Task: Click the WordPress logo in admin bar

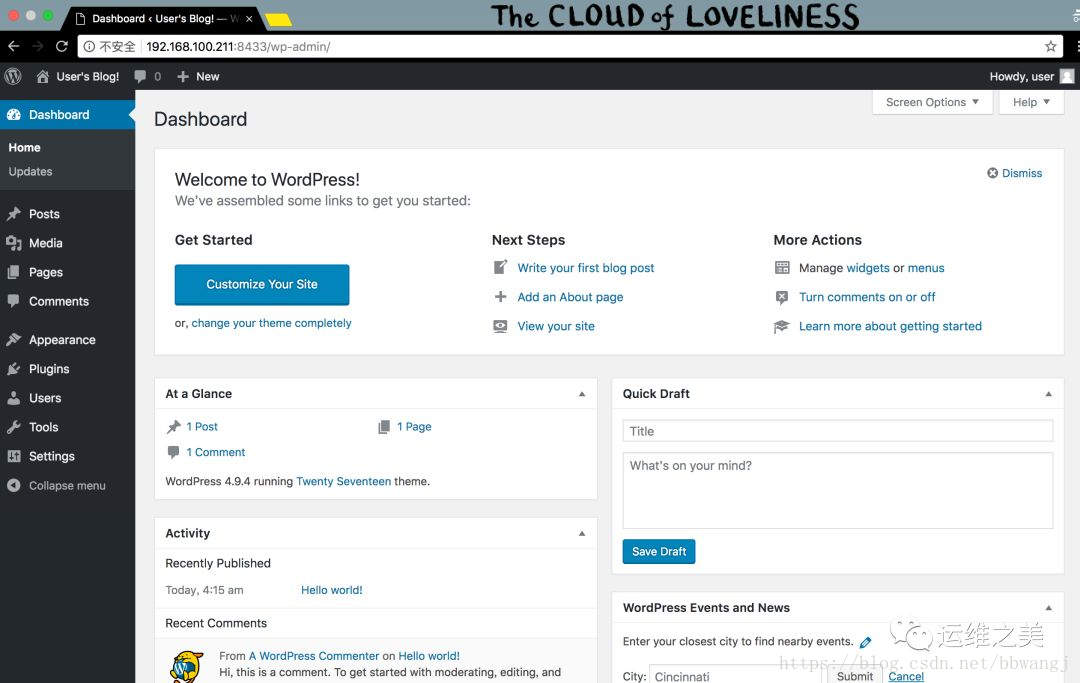Action: pos(13,76)
